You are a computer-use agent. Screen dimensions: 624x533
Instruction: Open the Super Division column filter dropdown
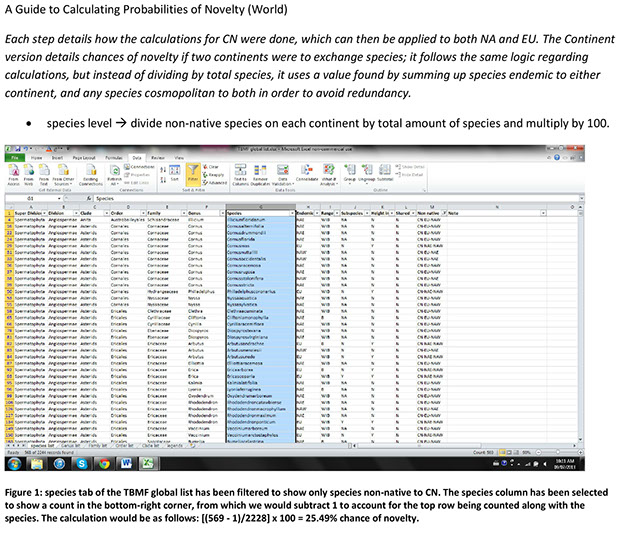(x=45, y=213)
